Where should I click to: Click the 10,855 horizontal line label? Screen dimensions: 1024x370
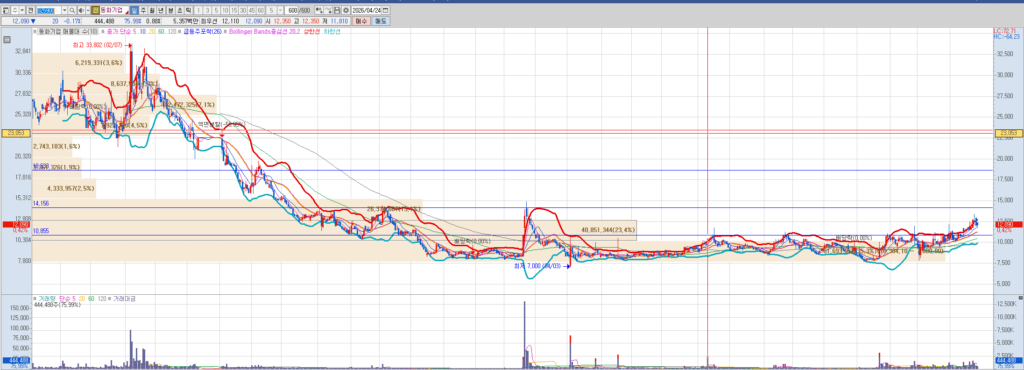pyautogui.click(x=41, y=231)
